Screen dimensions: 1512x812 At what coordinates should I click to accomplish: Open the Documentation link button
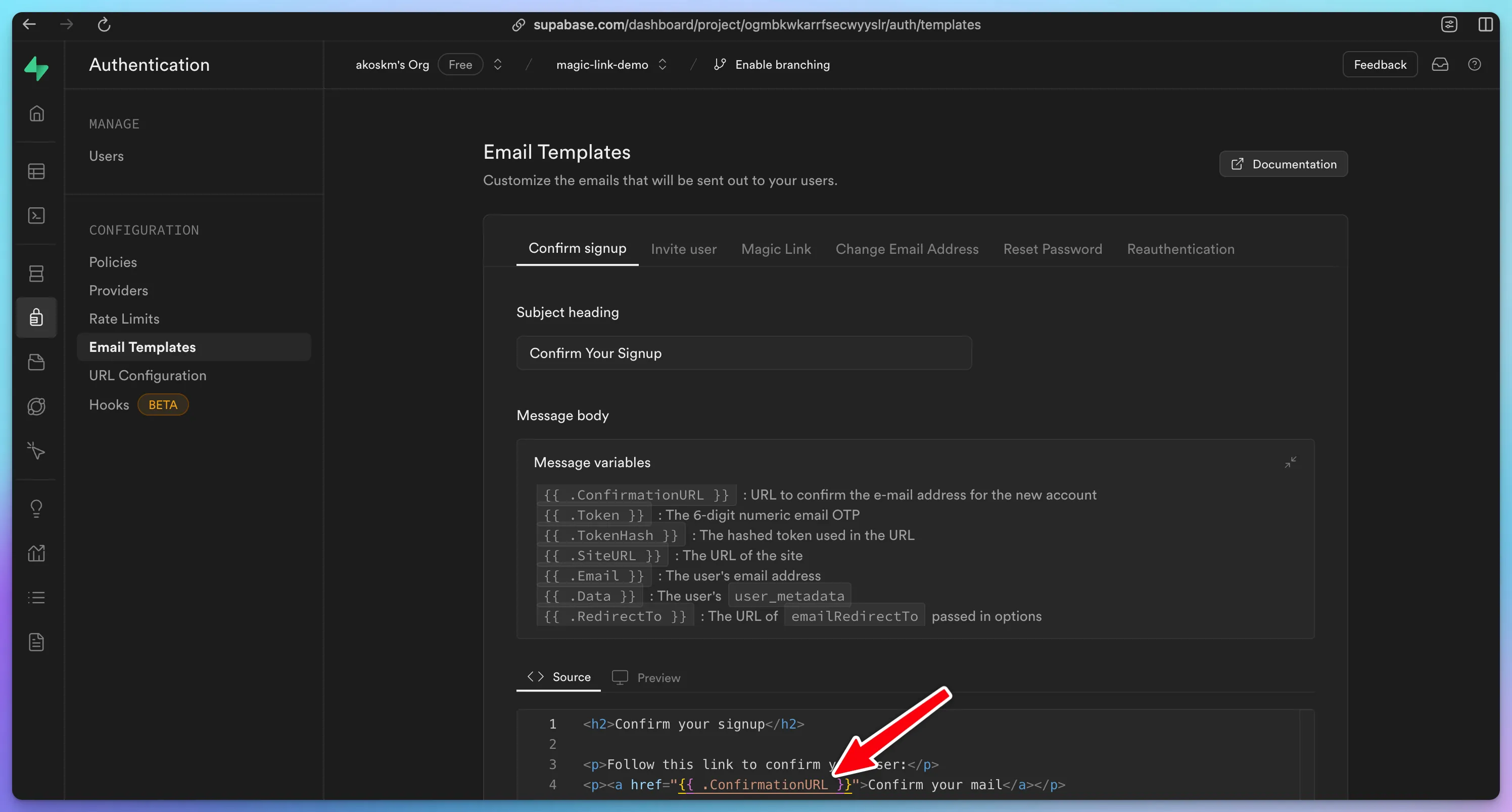coord(1283,164)
